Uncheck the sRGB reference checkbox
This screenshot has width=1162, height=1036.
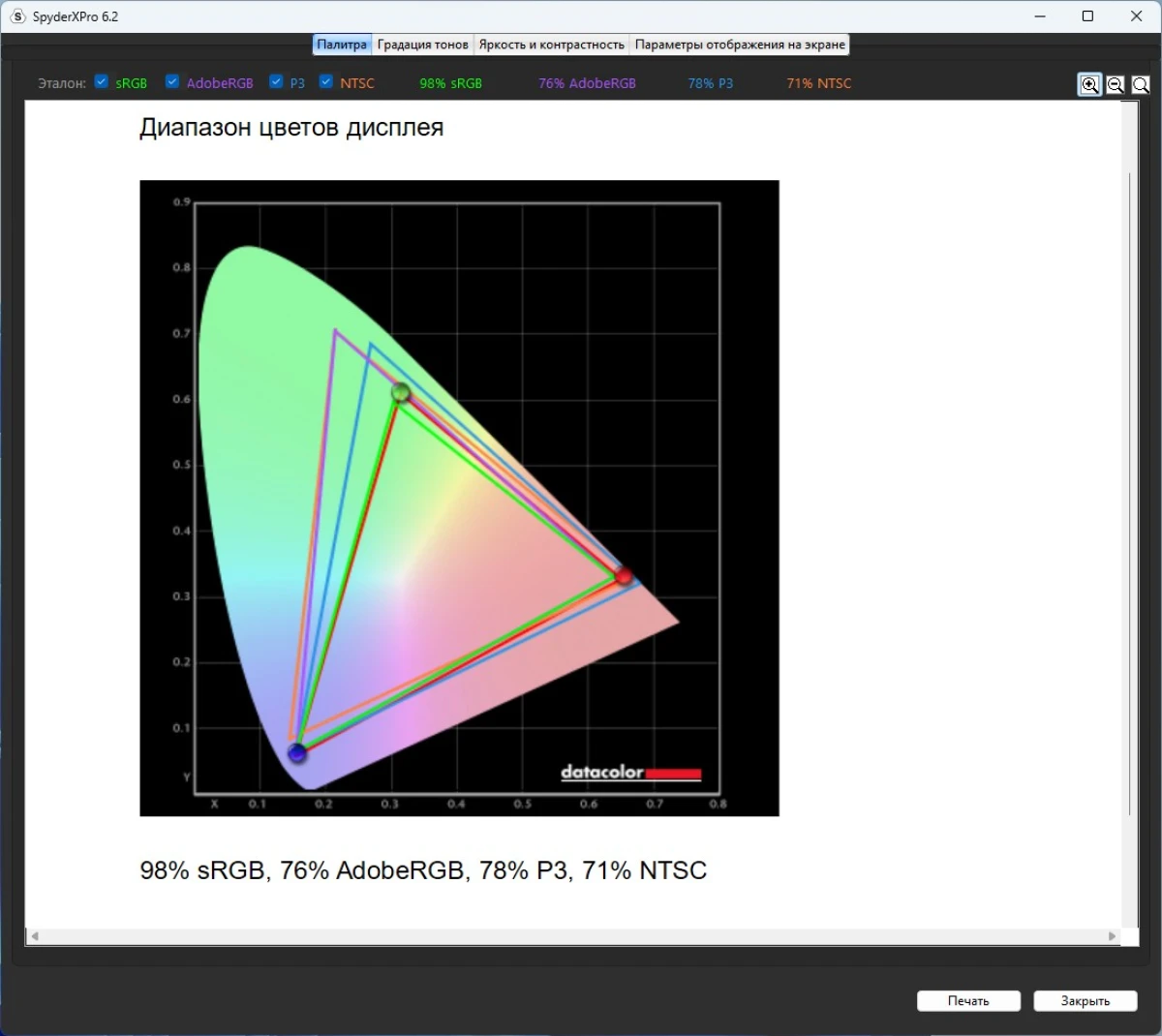(101, 81)
